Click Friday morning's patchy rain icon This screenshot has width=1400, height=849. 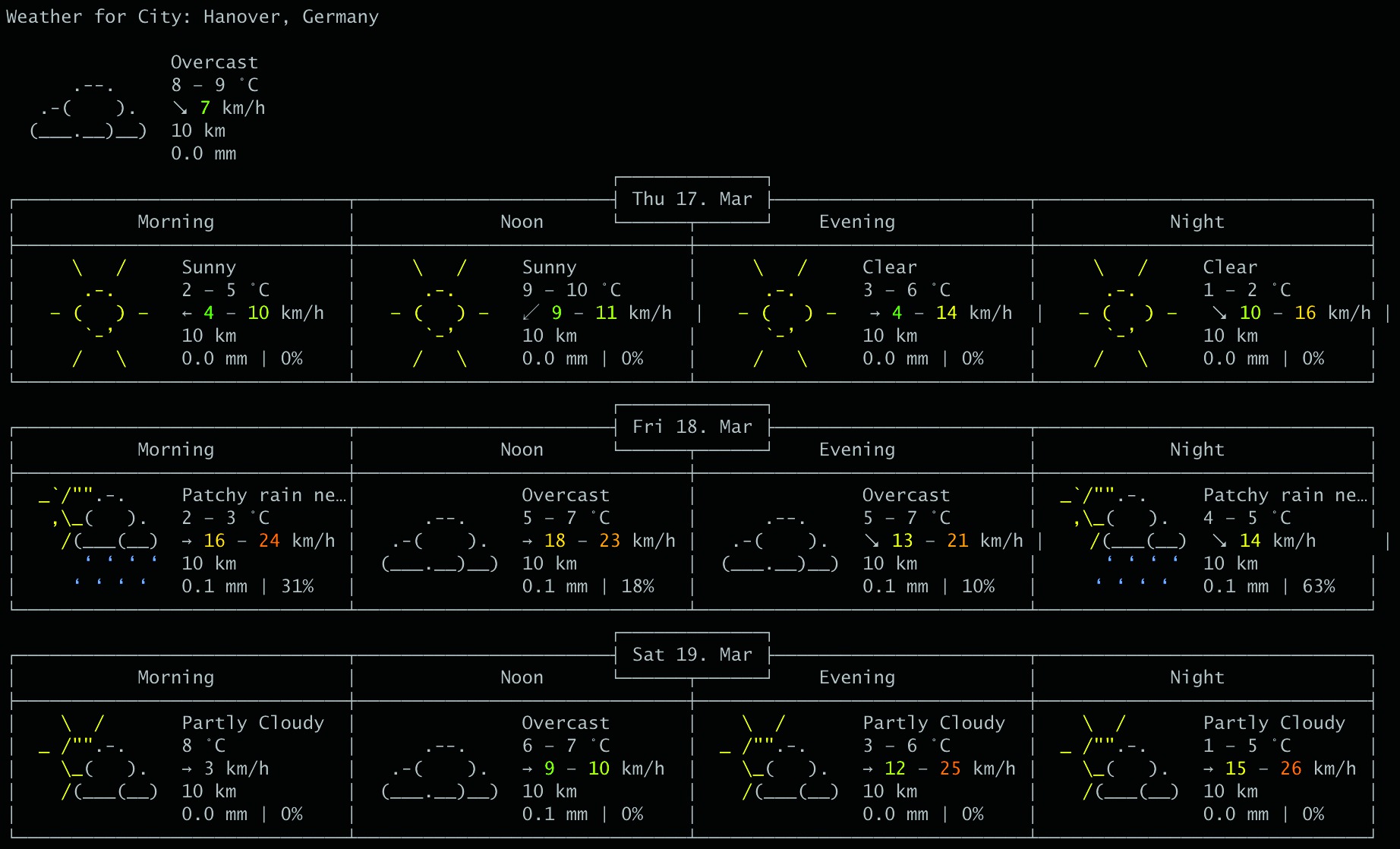coord(99,540)
